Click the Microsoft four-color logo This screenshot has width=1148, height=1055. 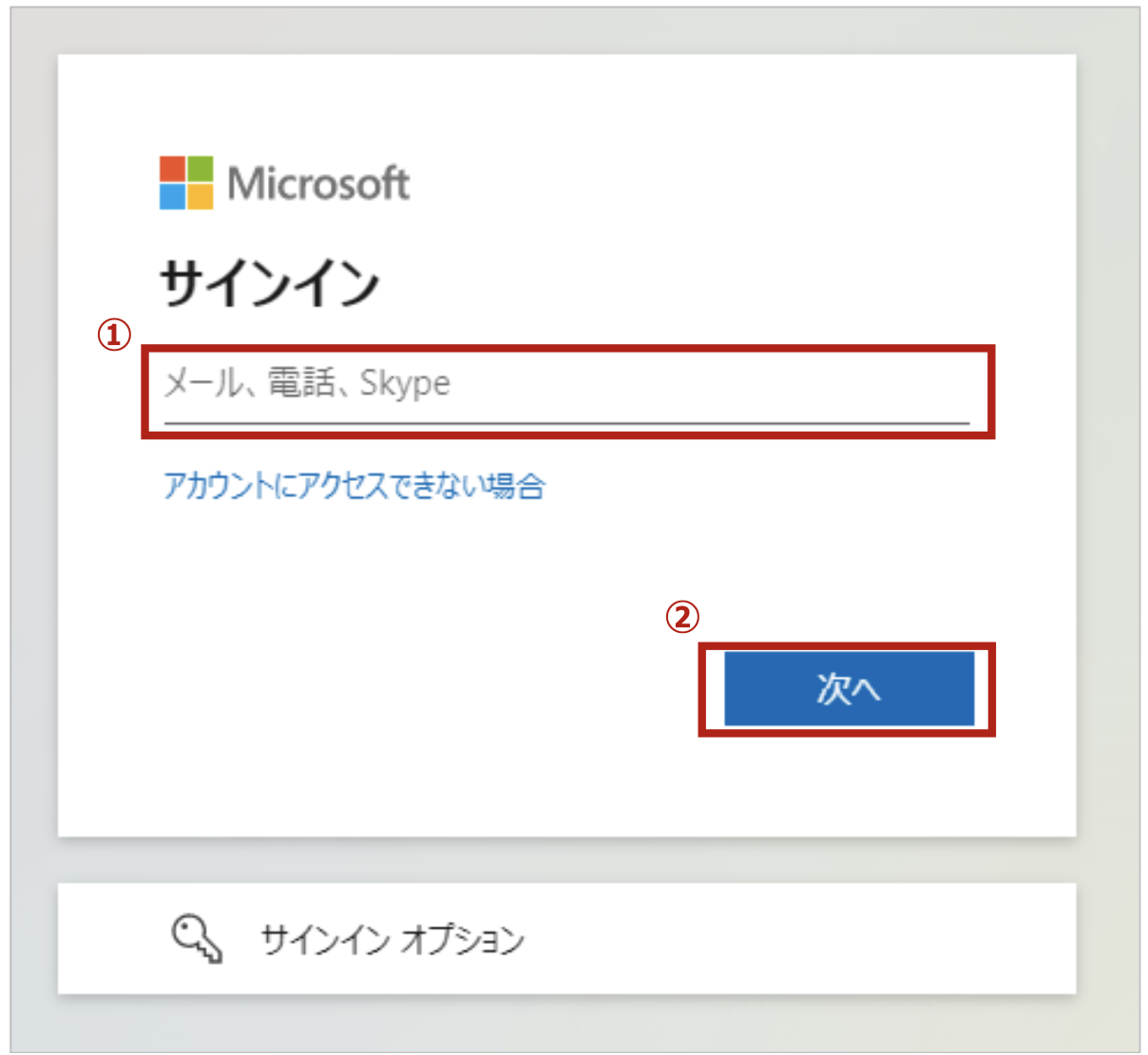tap(186, 182)
